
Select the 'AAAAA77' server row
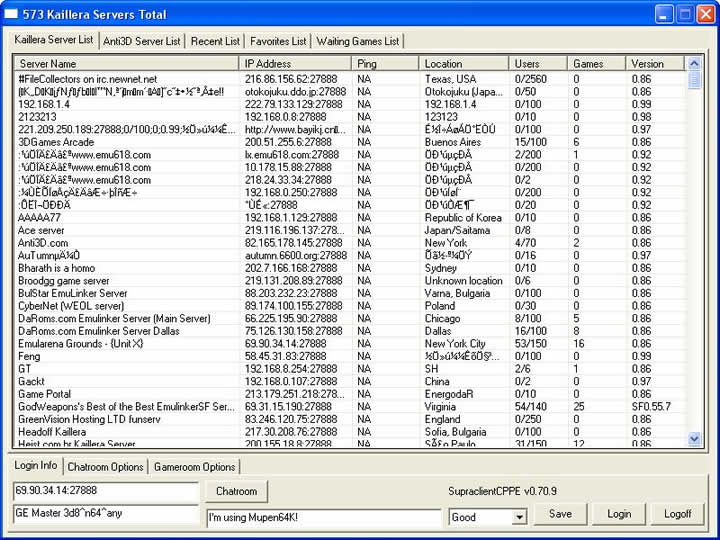pos(349,218)
